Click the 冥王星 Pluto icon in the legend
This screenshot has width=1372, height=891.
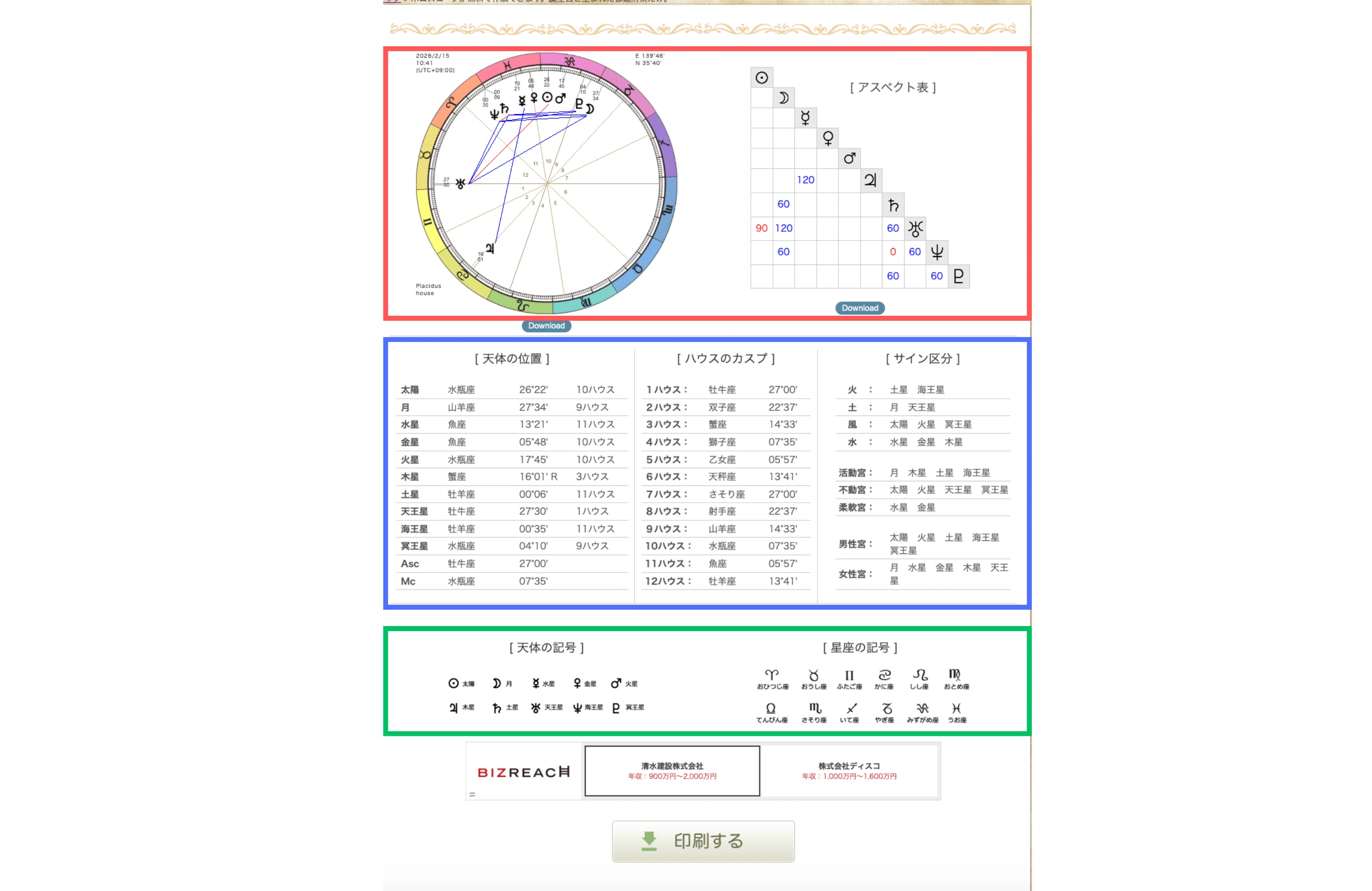tap(616, 708)
